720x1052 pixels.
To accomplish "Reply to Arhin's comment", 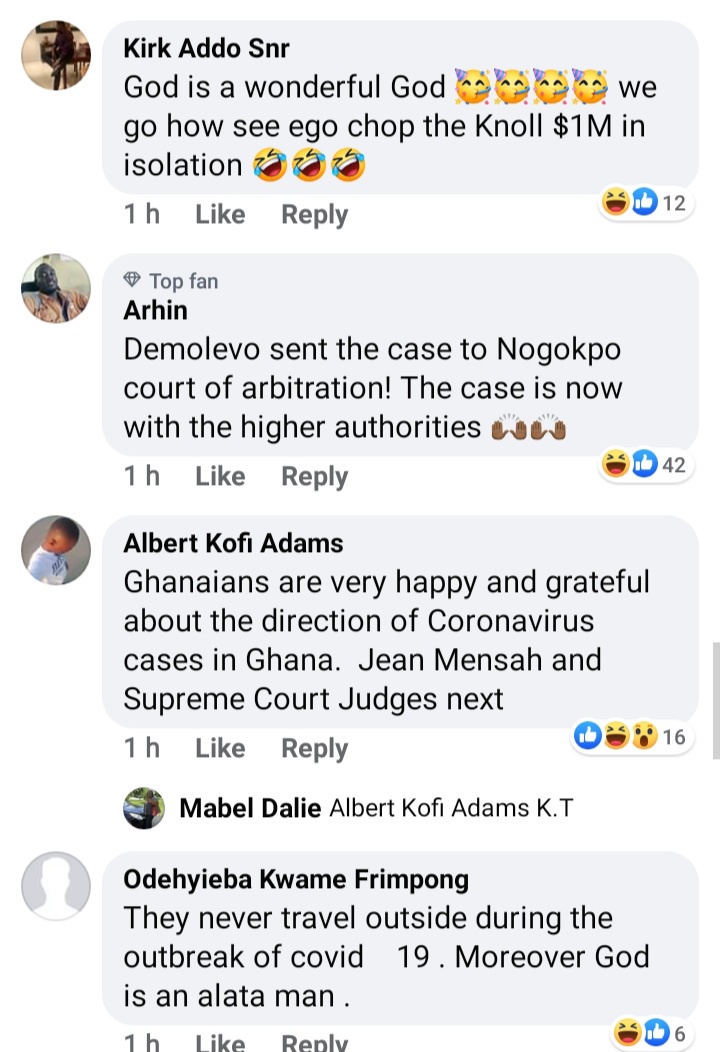I will [x=314, y=477].
